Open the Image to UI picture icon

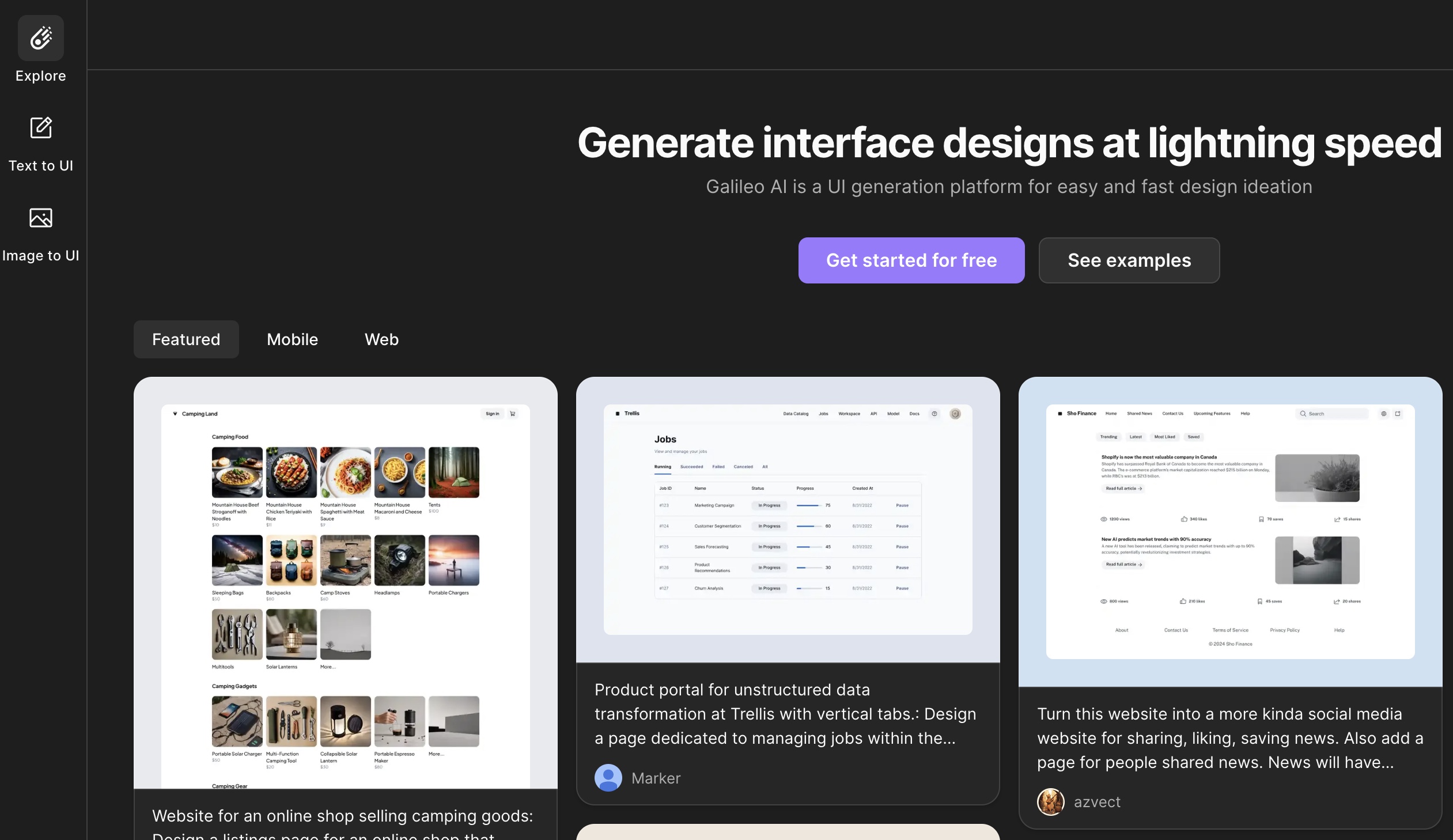(x=40, y=217)
